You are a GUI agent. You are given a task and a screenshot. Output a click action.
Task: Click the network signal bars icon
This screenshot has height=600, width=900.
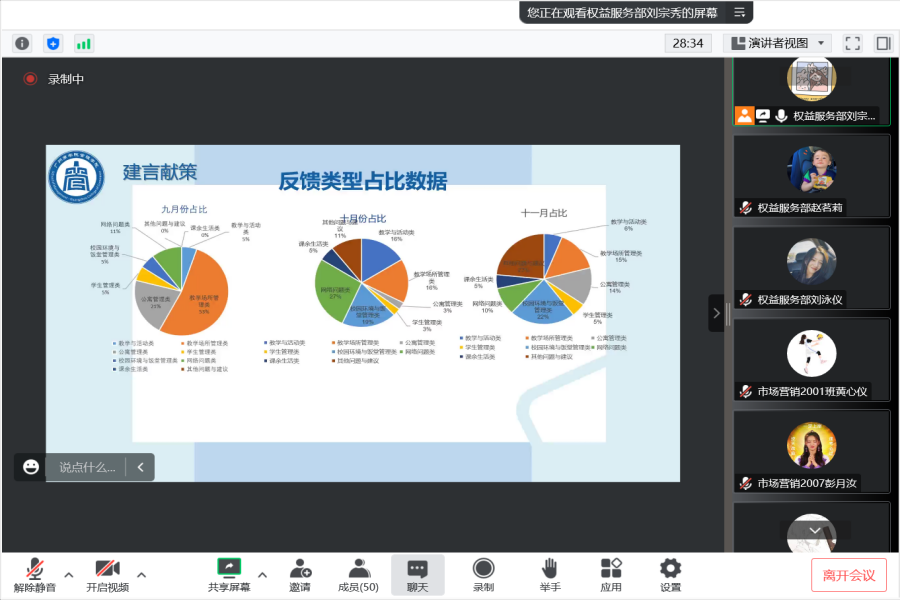tap(84, 43)
